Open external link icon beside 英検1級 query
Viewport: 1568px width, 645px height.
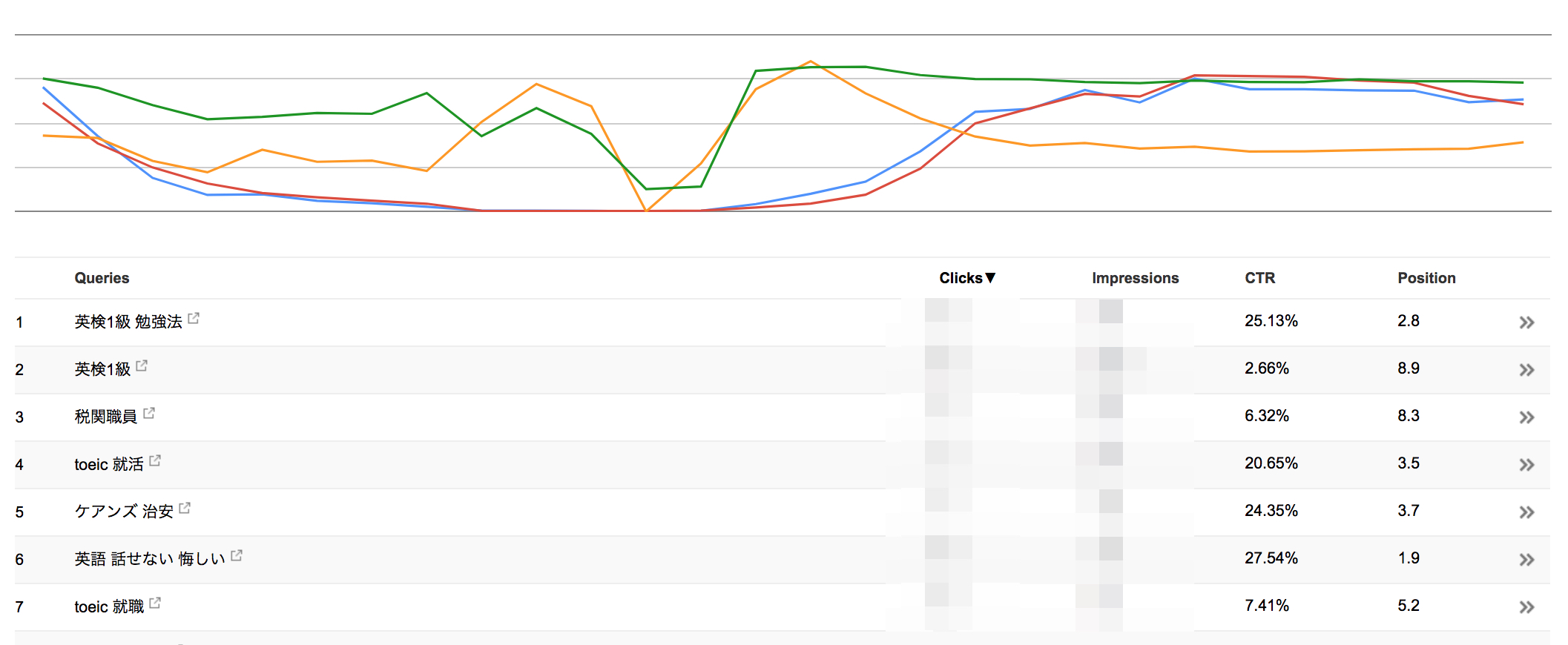coord(142,365)
